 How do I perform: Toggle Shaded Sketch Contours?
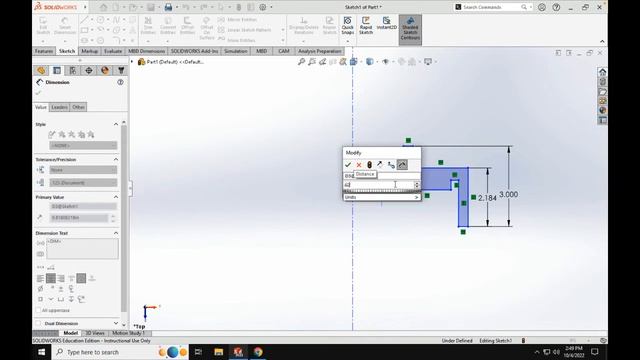pyautogui.click(x=410, y=29)
